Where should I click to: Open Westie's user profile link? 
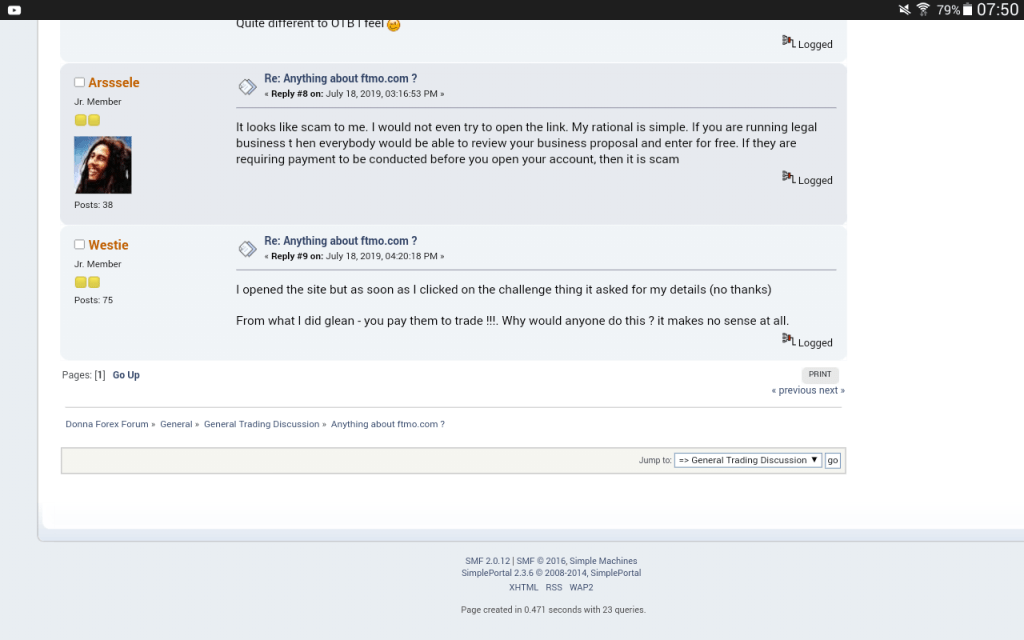pos(108,245)
